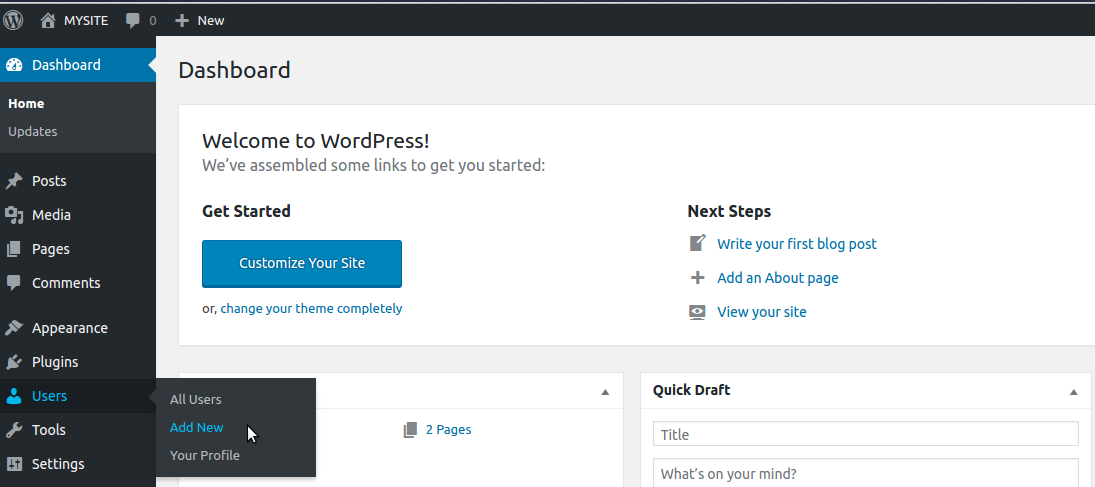Click change your theme completely link

pyautogui.click(x=311, y=308)
